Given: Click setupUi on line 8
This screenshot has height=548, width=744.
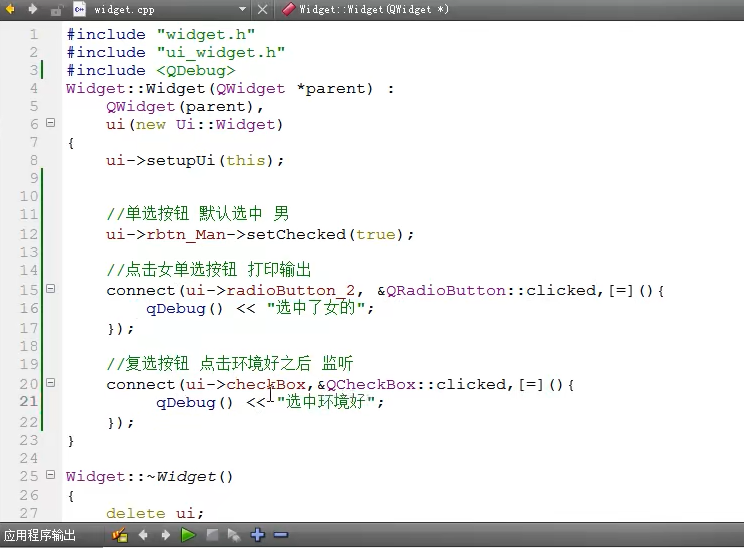Looking at the screenshot, I should 181,161.
